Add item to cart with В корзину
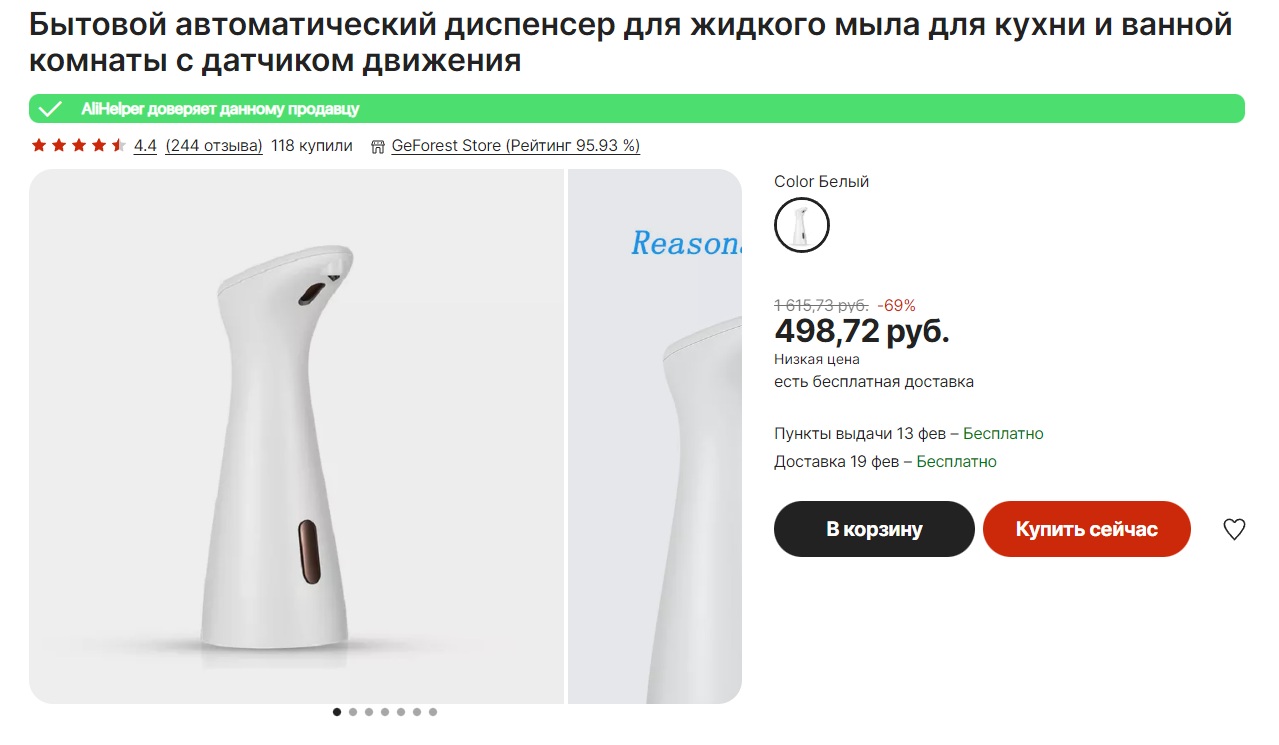Viewport: 1279px width, 745px height. (874, 529)
